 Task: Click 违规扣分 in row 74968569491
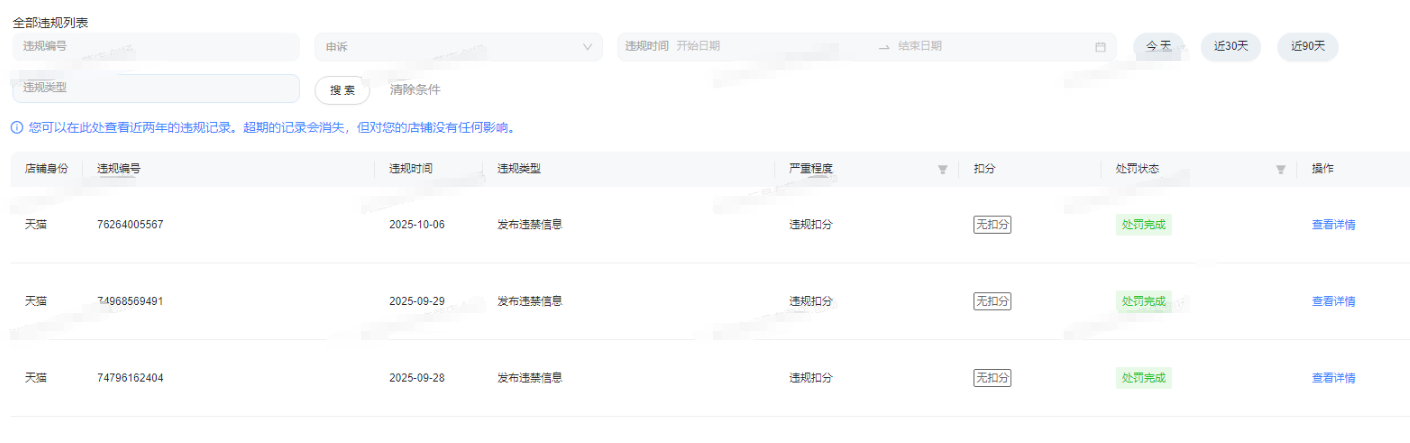click(x=811, y=301)
